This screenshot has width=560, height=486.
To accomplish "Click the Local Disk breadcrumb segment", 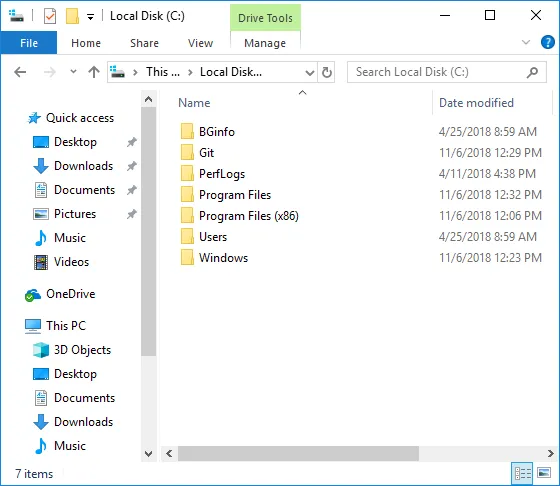I will pos(231,72).
